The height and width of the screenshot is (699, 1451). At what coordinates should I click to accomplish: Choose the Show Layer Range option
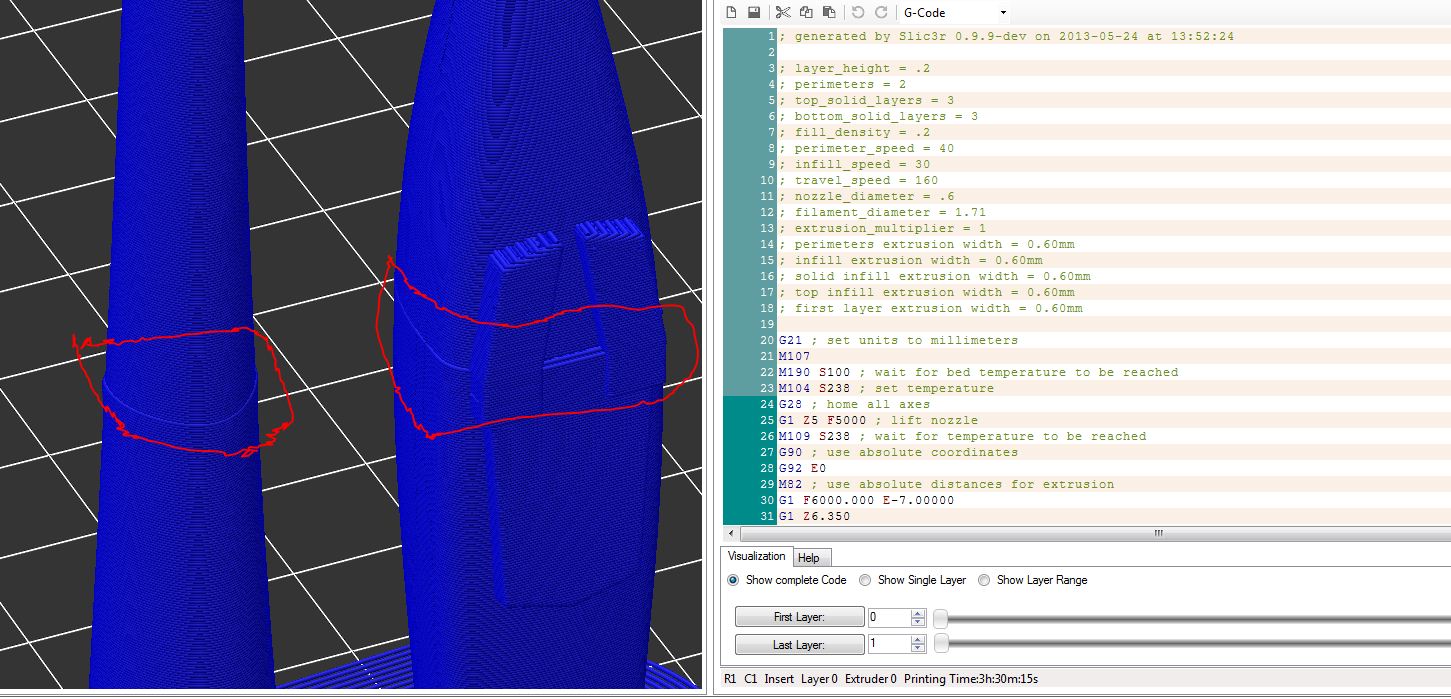click(x=984, y=580)
